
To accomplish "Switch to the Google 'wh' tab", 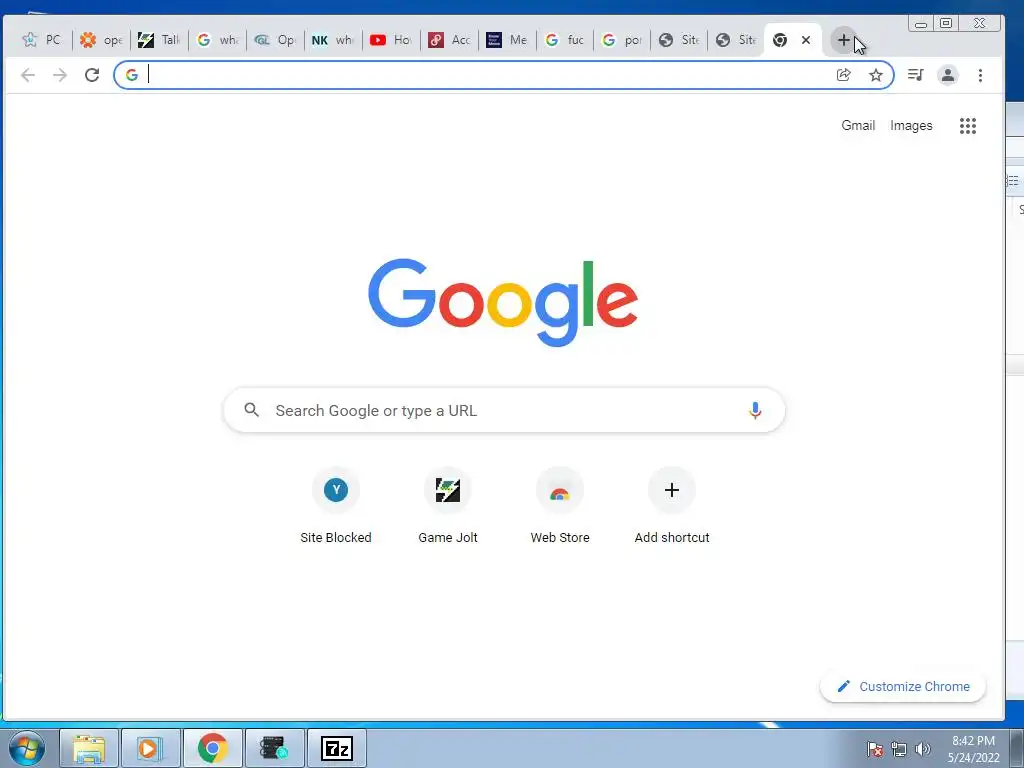I will [x=217, y=40].
